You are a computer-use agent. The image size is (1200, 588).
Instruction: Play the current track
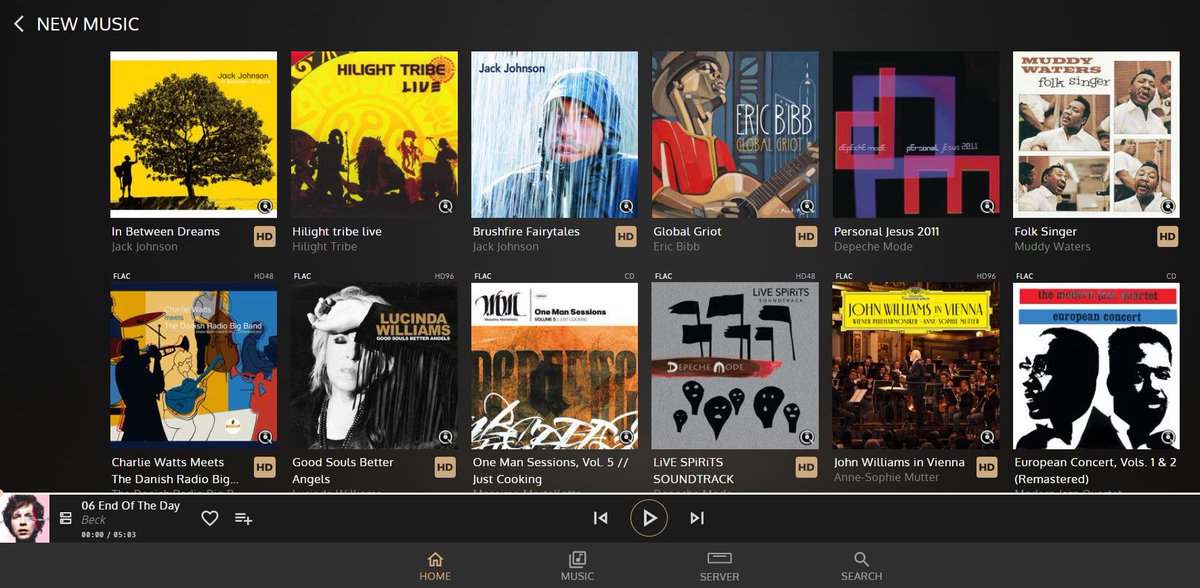click(649, 518)
